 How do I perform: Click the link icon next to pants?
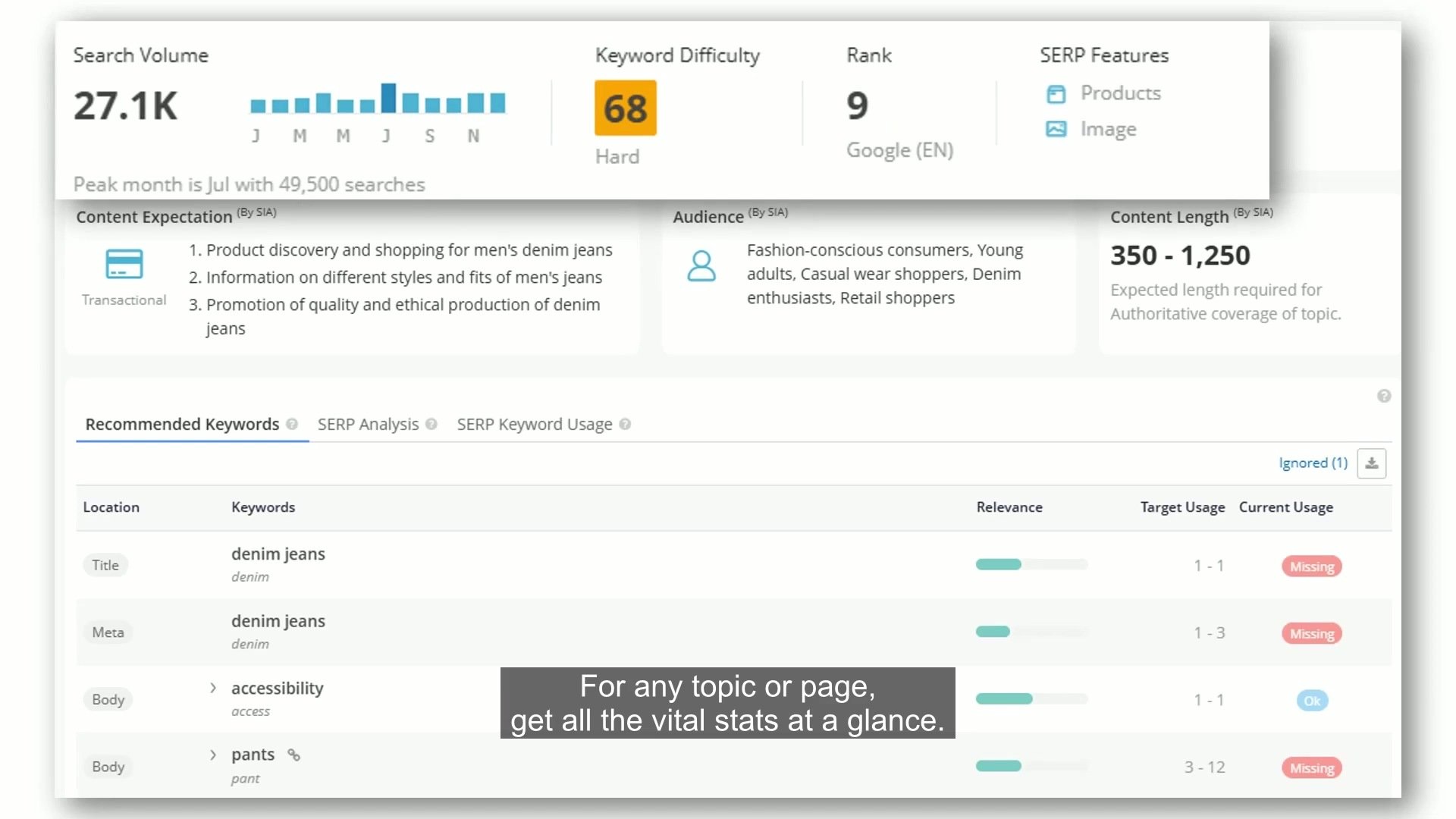tap(293, 755)
